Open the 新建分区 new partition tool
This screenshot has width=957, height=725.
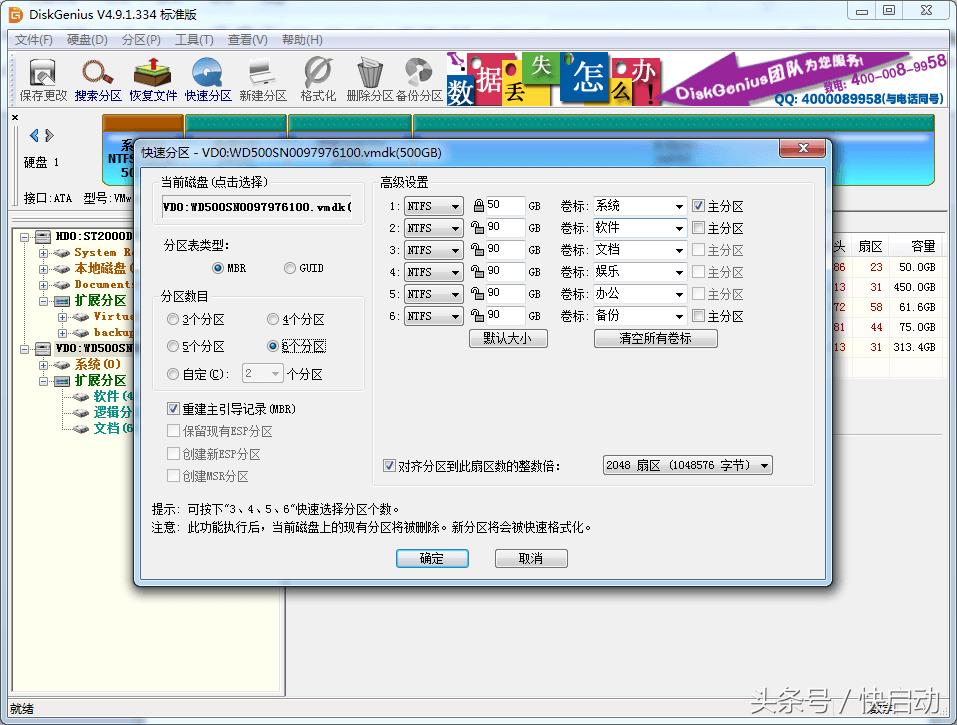(262, 78)
